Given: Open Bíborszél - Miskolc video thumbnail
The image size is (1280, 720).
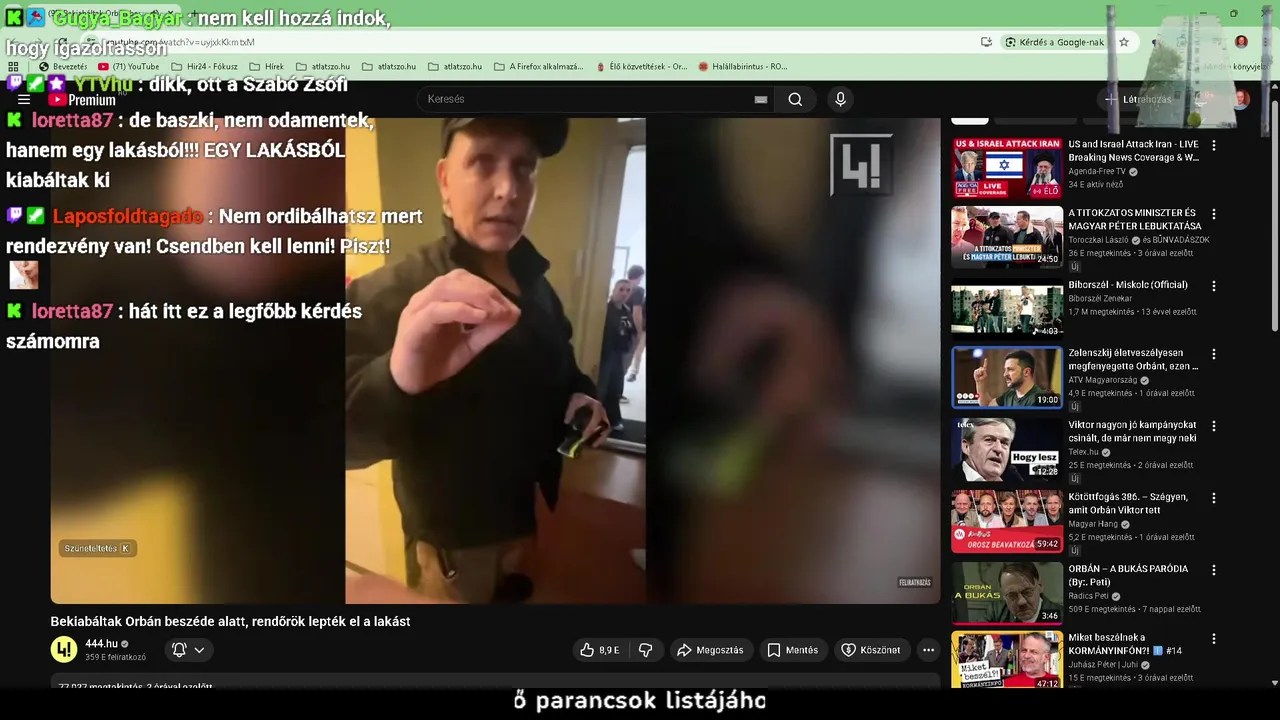Looking at the screenshot, I should click(x=1007, y=309).
